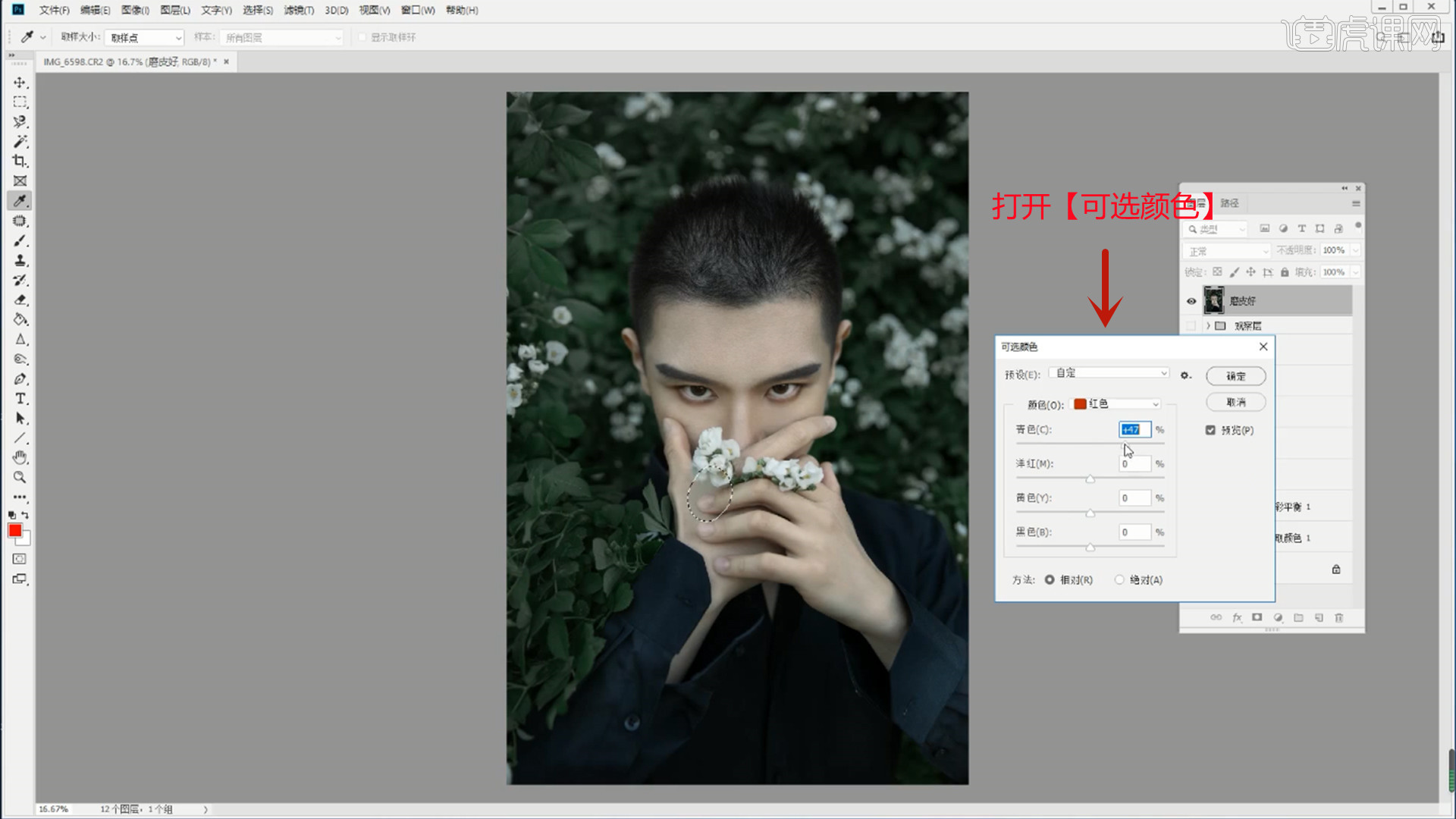The width and height of the screenshot is (1456, 819).
Task: Select the Eraser tool
Action: [20, 300]
